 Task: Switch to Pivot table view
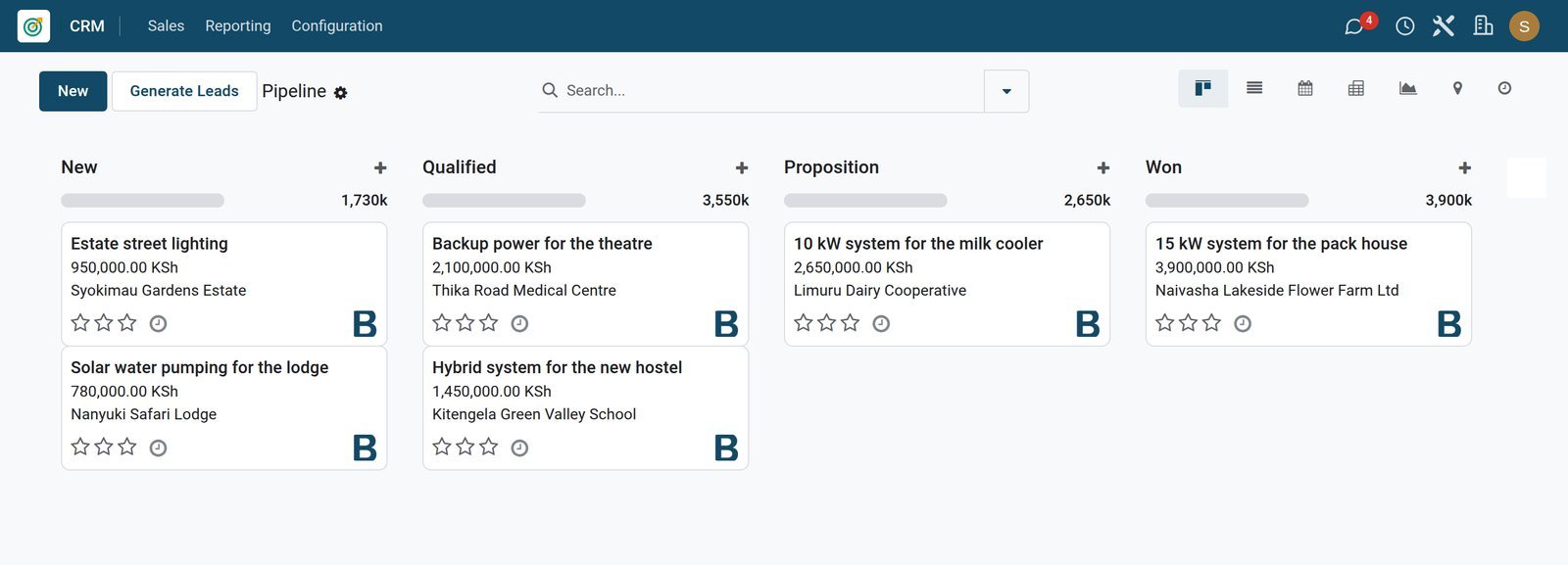(x=1356, y=89)
